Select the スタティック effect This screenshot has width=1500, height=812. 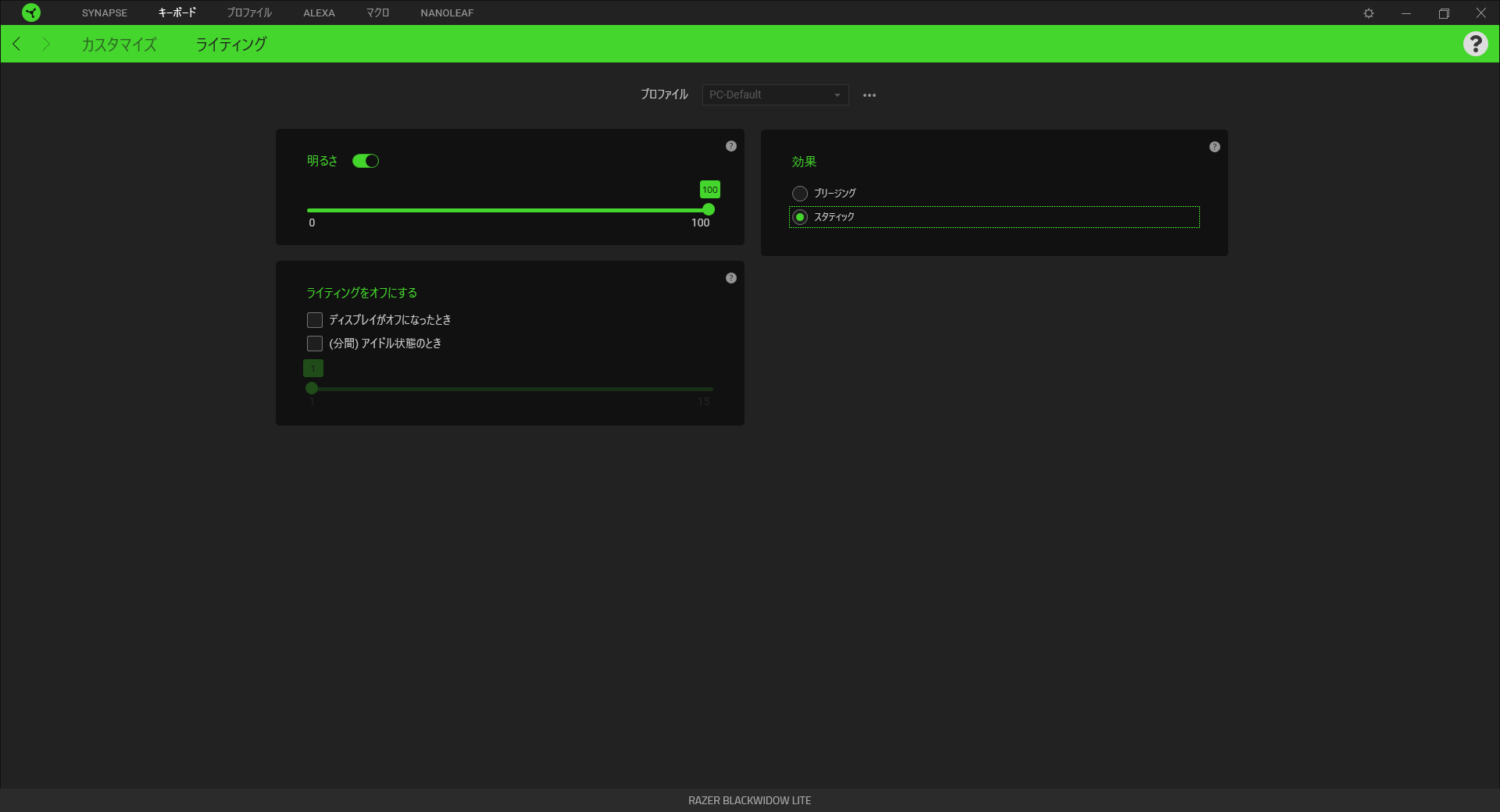[x=800, y=217]
